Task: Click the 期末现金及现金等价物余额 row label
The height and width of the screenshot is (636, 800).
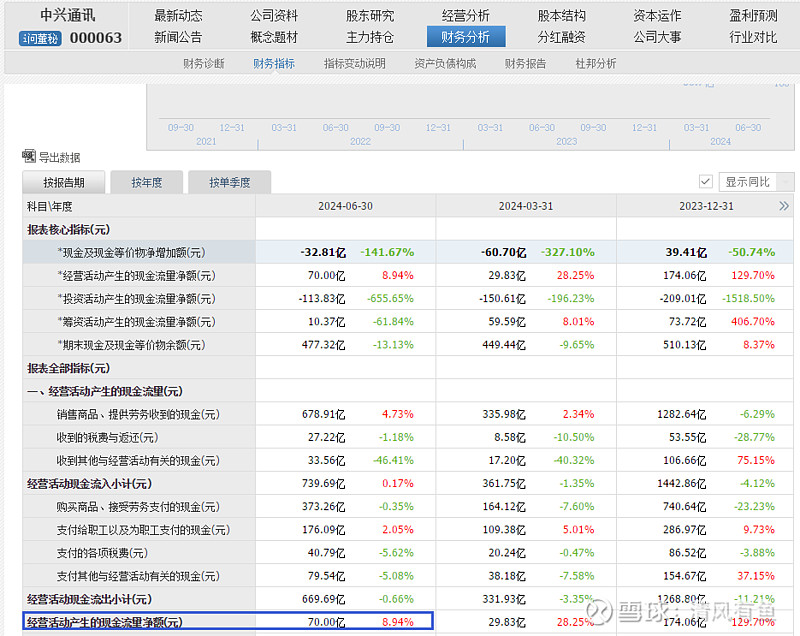Action: click(x=131, y=345)
